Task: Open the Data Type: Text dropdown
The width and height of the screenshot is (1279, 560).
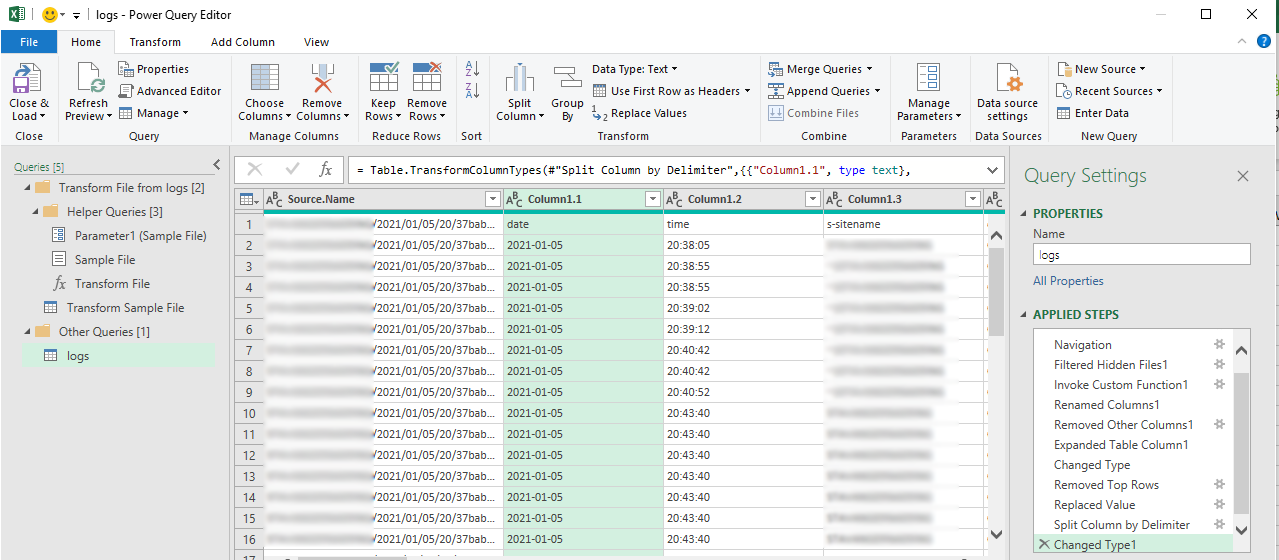Action: 635,69
